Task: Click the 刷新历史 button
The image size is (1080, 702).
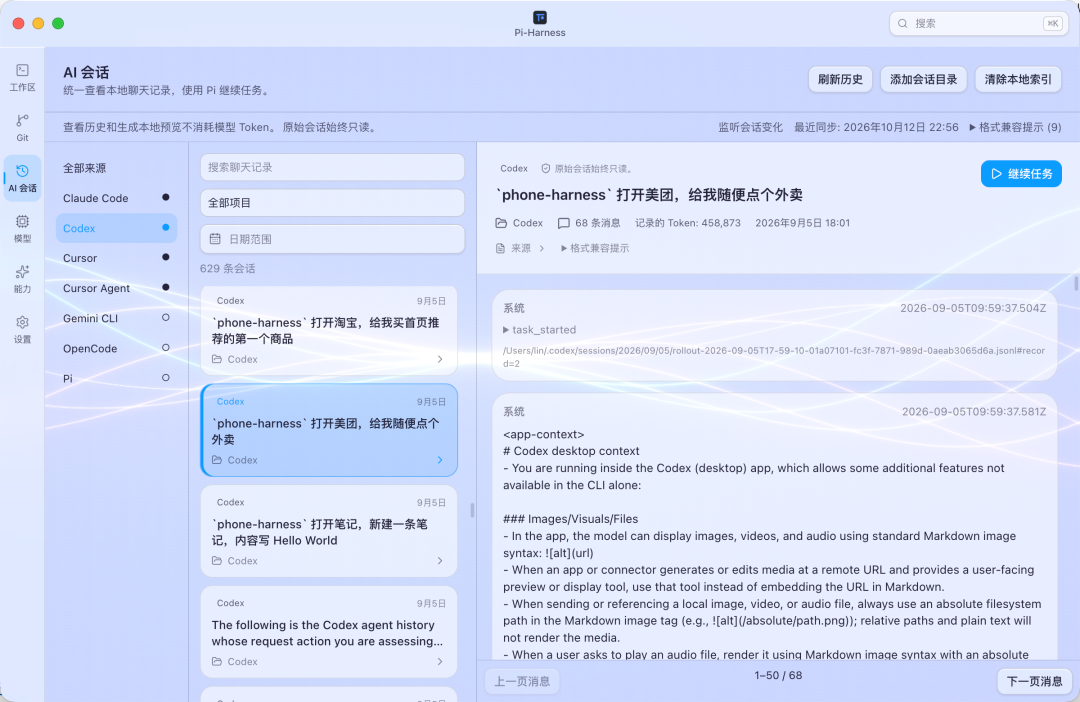Action: [x=840, y=79]
